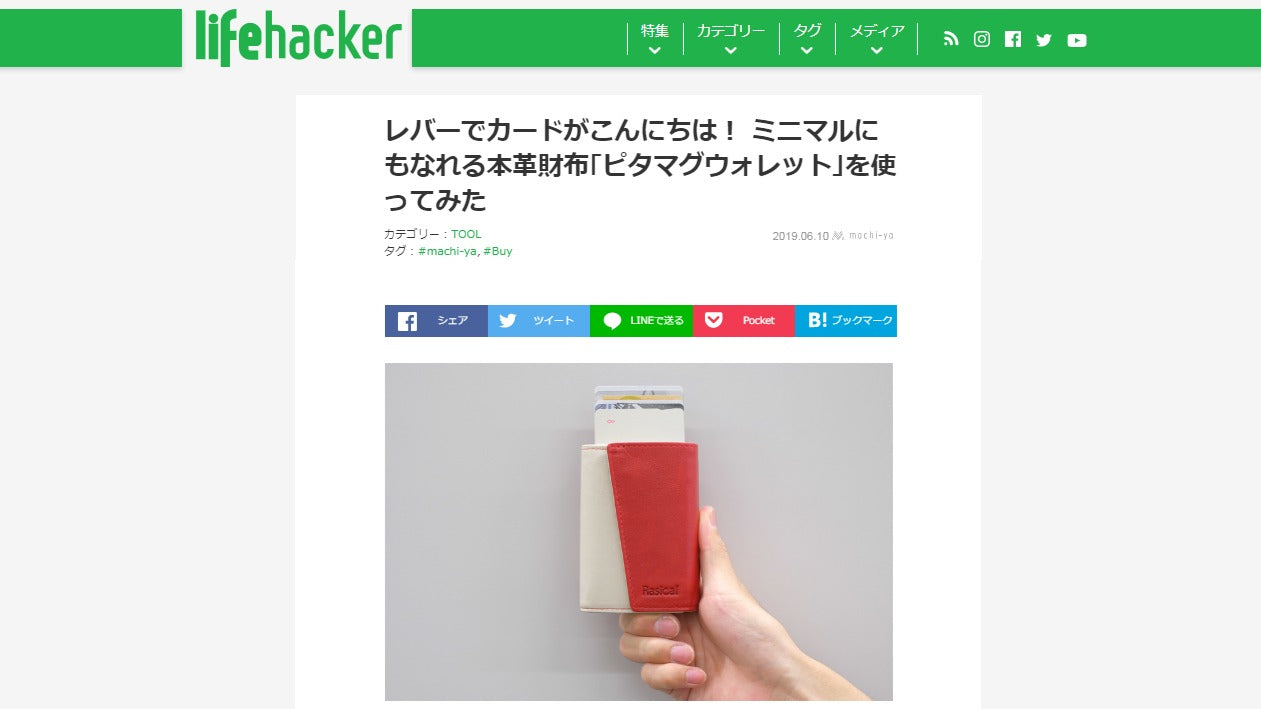Share article via Facebook シェア button
1261x709 pixels.
pos(436,321)
